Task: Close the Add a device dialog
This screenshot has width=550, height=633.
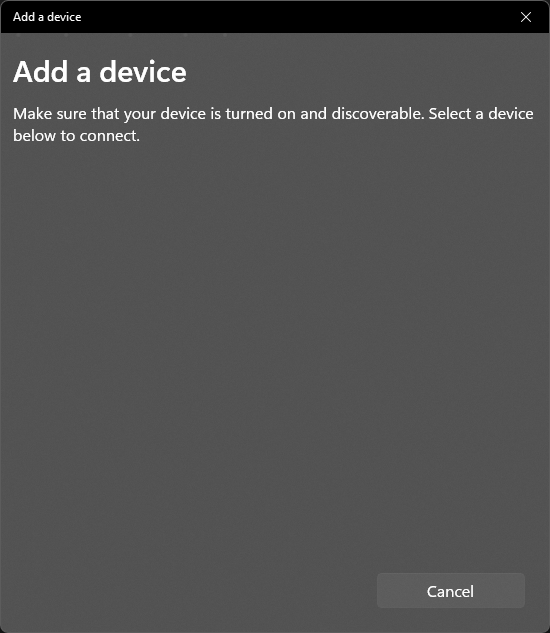Action: (x=526, y=17)
